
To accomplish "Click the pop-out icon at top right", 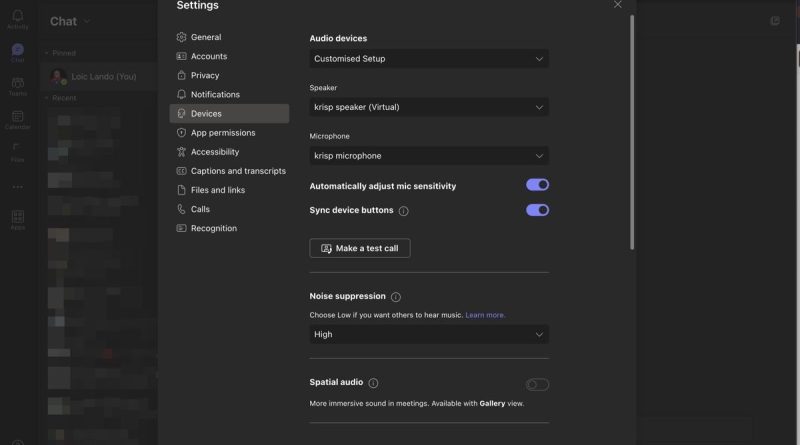I will 774,21.
